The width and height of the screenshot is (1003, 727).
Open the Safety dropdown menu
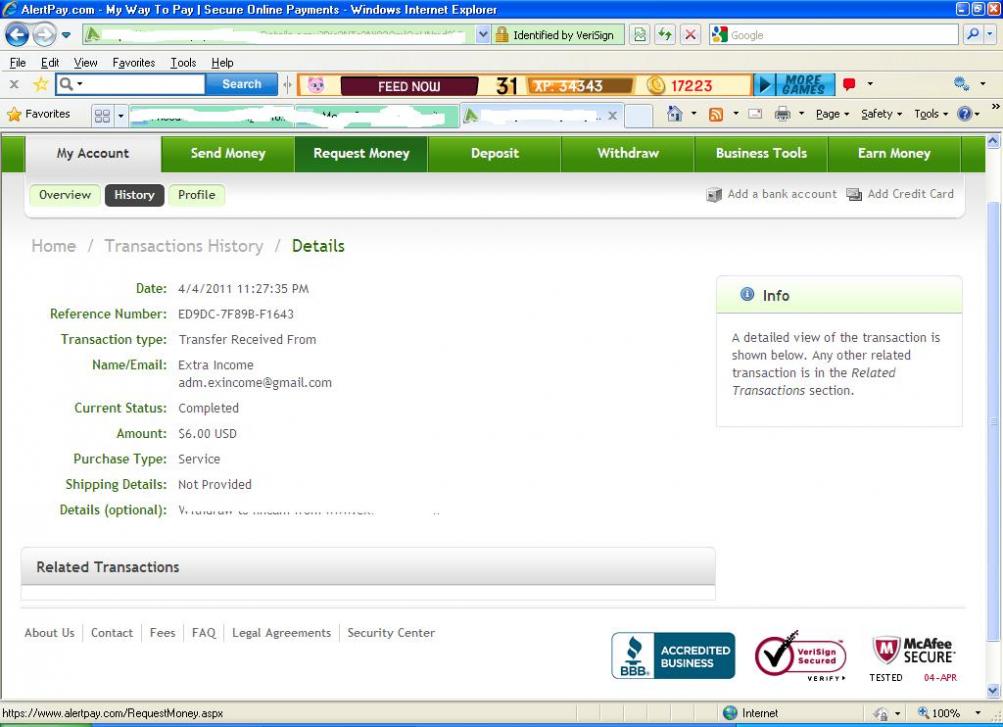(x=881, y=114)
